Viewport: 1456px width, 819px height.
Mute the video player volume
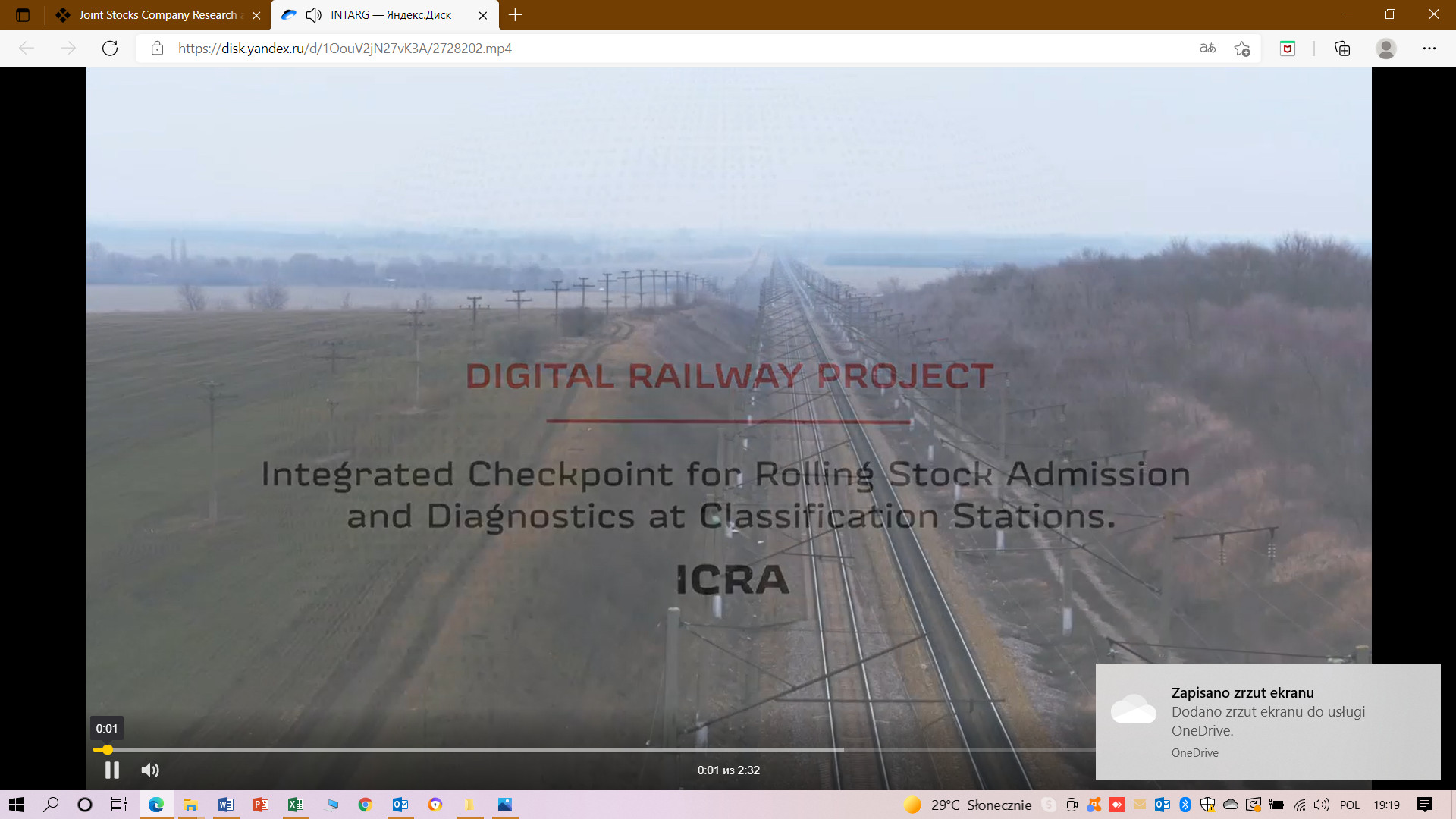pos(150,770)
